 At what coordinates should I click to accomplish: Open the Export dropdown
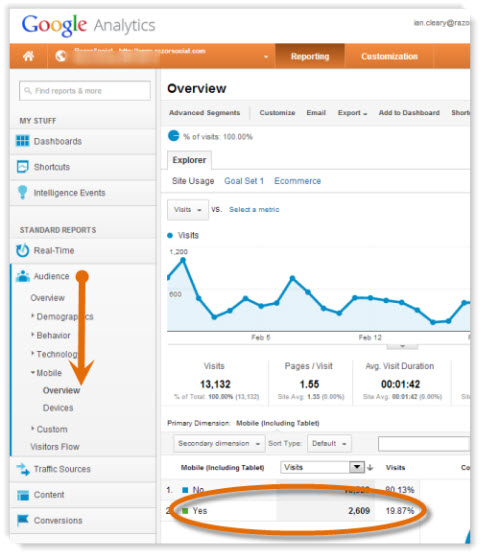[x=352, y=113]
